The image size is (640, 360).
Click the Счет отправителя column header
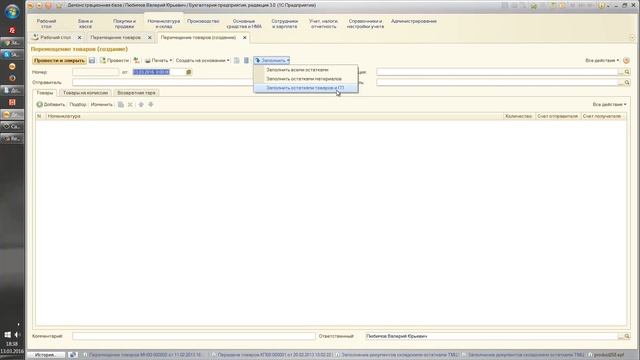[558, 116]
